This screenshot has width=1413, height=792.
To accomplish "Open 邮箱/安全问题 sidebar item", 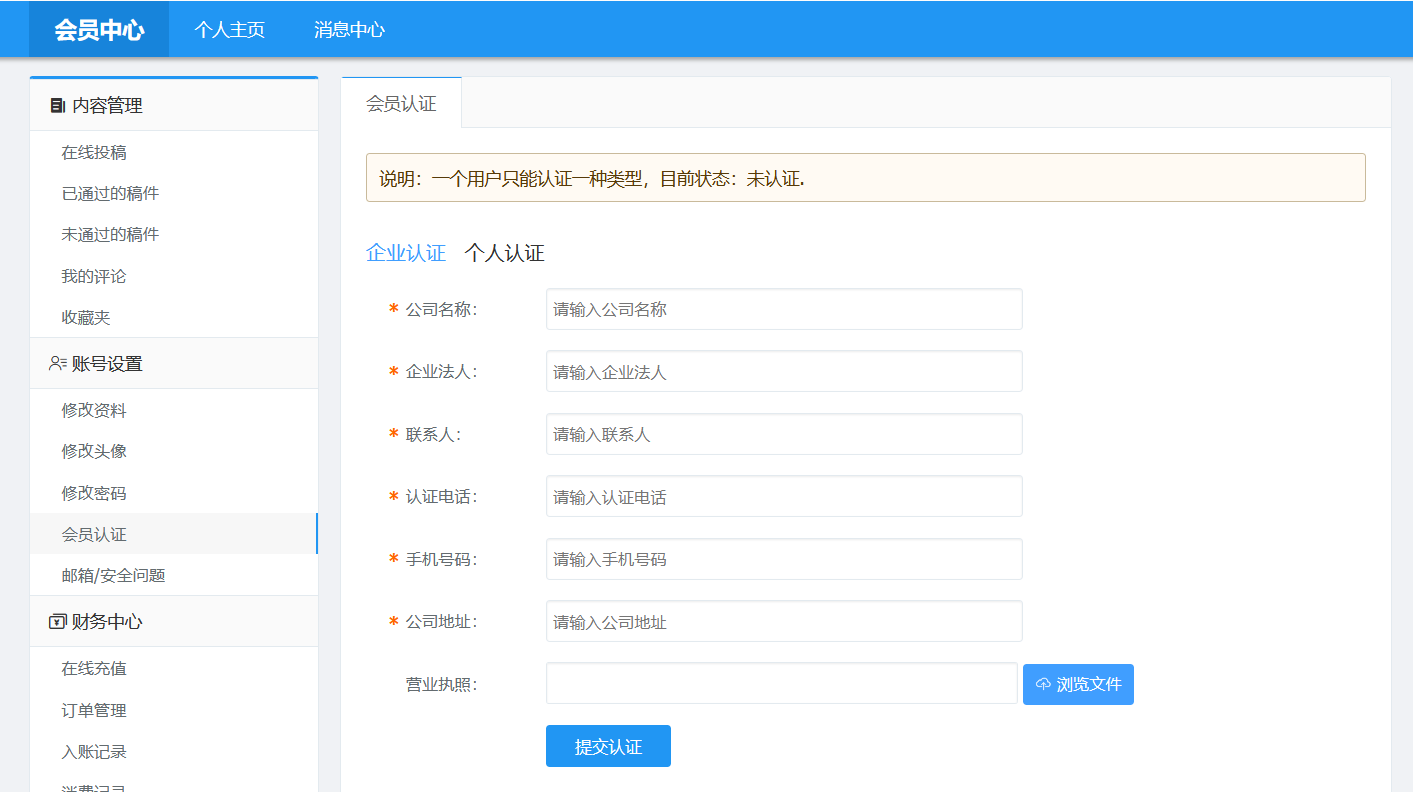I will click(113, 576).
